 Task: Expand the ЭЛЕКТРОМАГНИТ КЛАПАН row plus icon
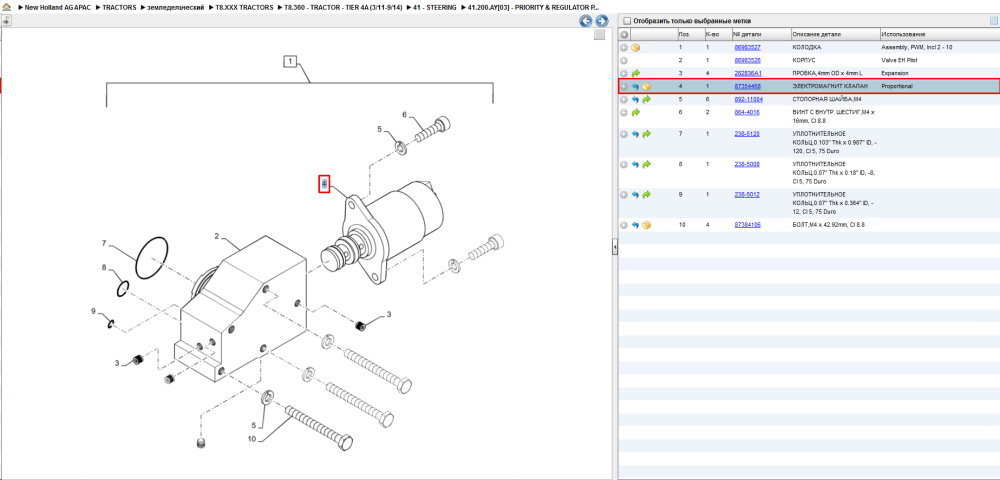tap(624, 86)
